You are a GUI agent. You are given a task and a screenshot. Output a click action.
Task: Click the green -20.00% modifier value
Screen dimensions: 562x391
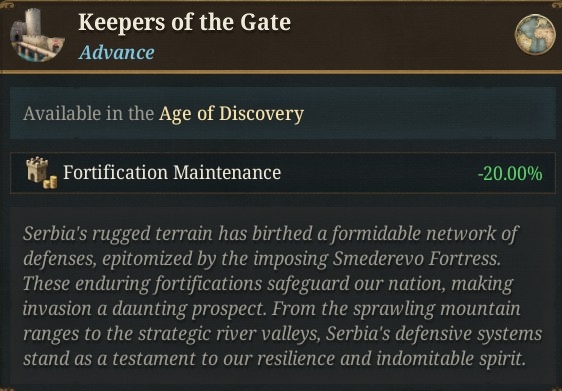[x=510, y=173]
